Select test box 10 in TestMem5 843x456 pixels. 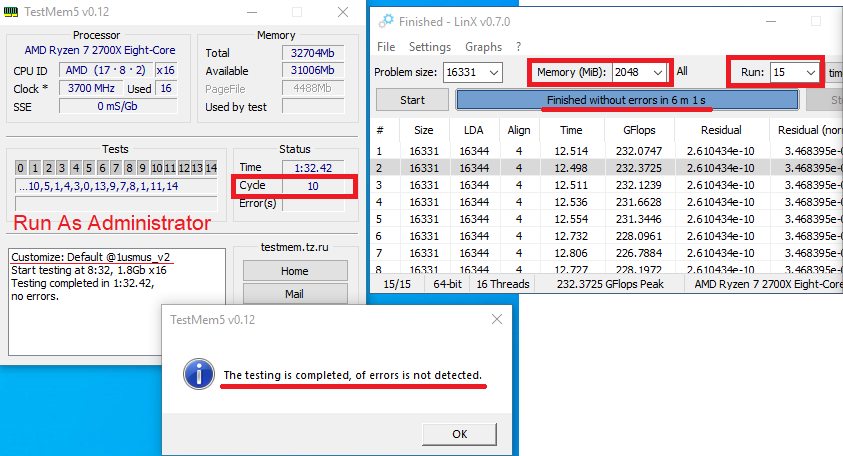(x=156, y=168)
